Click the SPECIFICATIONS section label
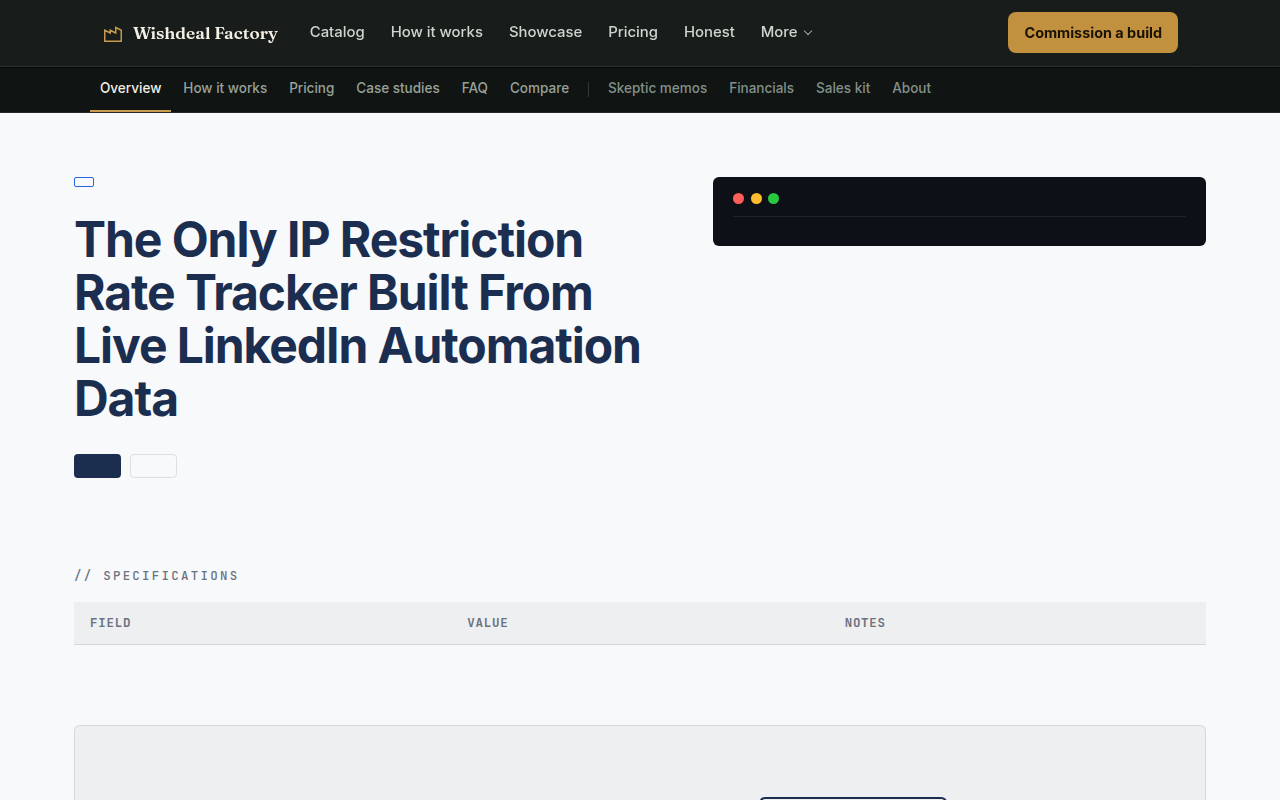The height and width of the screenshot is (800, 1280). [156, 576]
